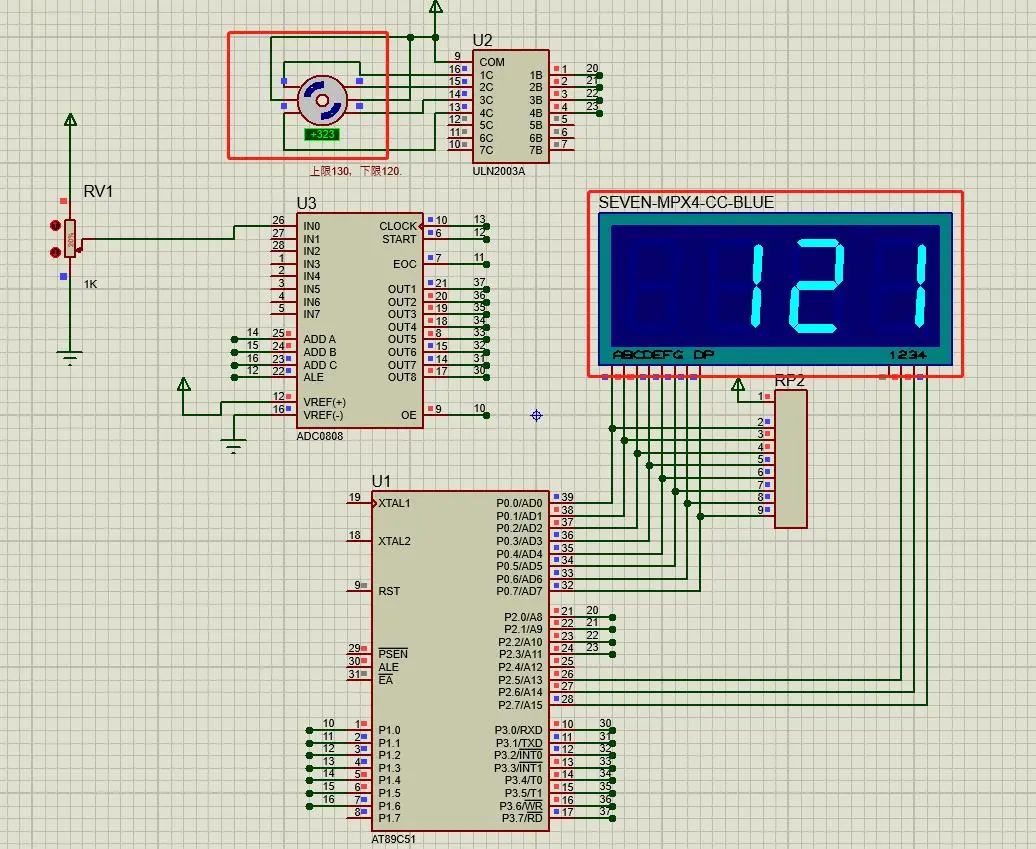Click the P0.0/AD0 pin label

[519, 503]
